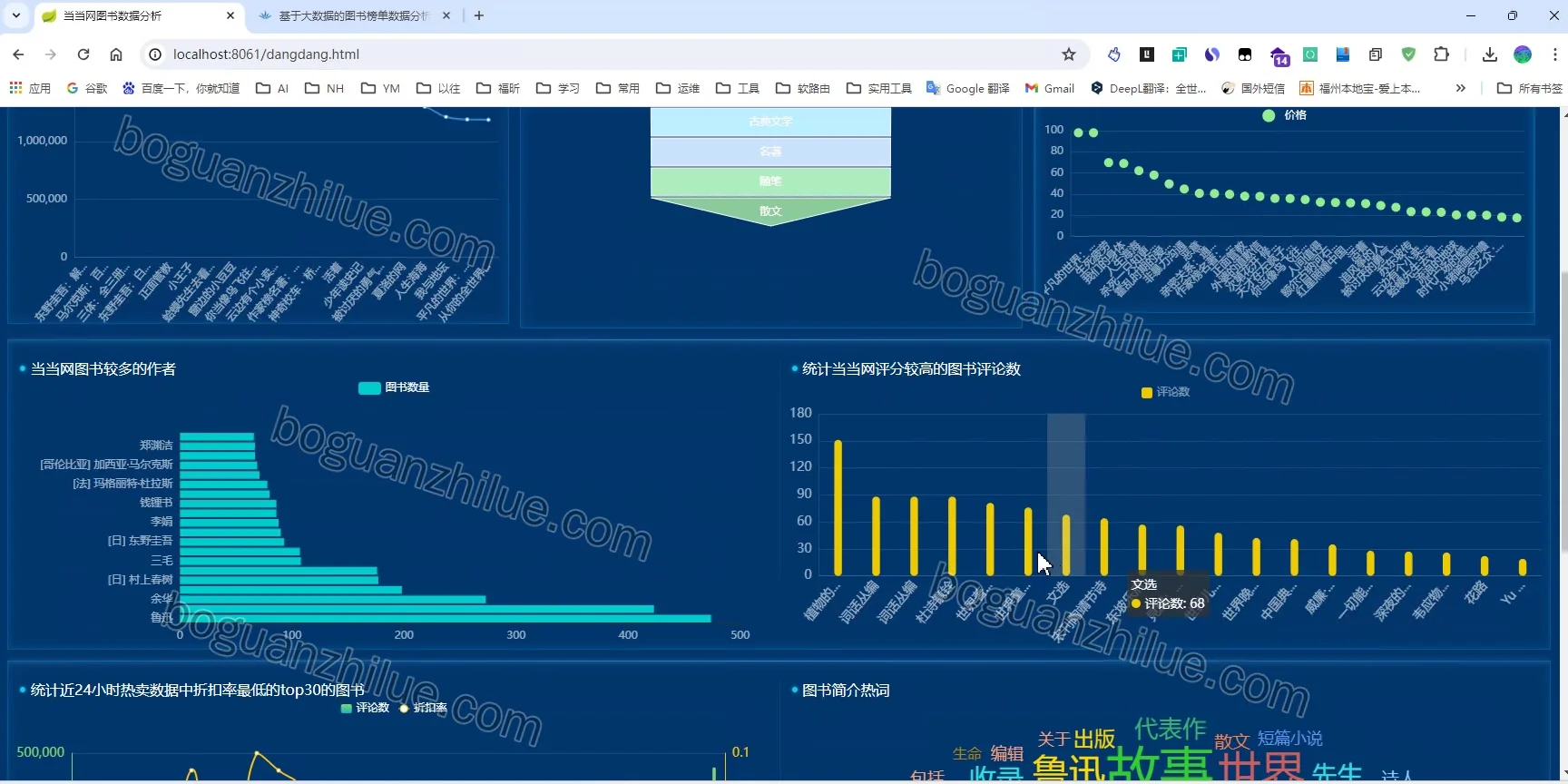Expand the NH bookmarks folder
This screenshot has height=784, width=1568.
[x=325, y=88]
